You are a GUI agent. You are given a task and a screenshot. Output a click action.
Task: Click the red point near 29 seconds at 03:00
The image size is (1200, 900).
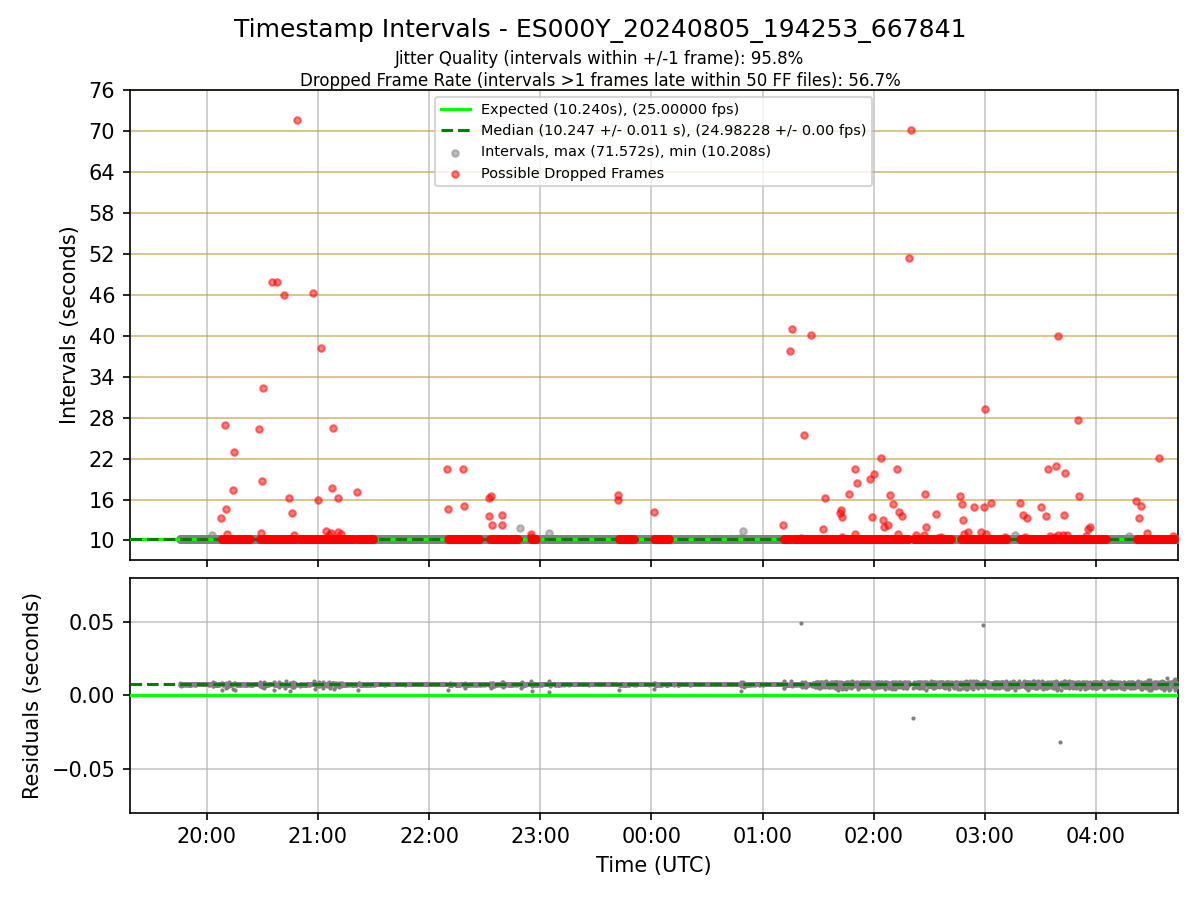tap(985, 409)
